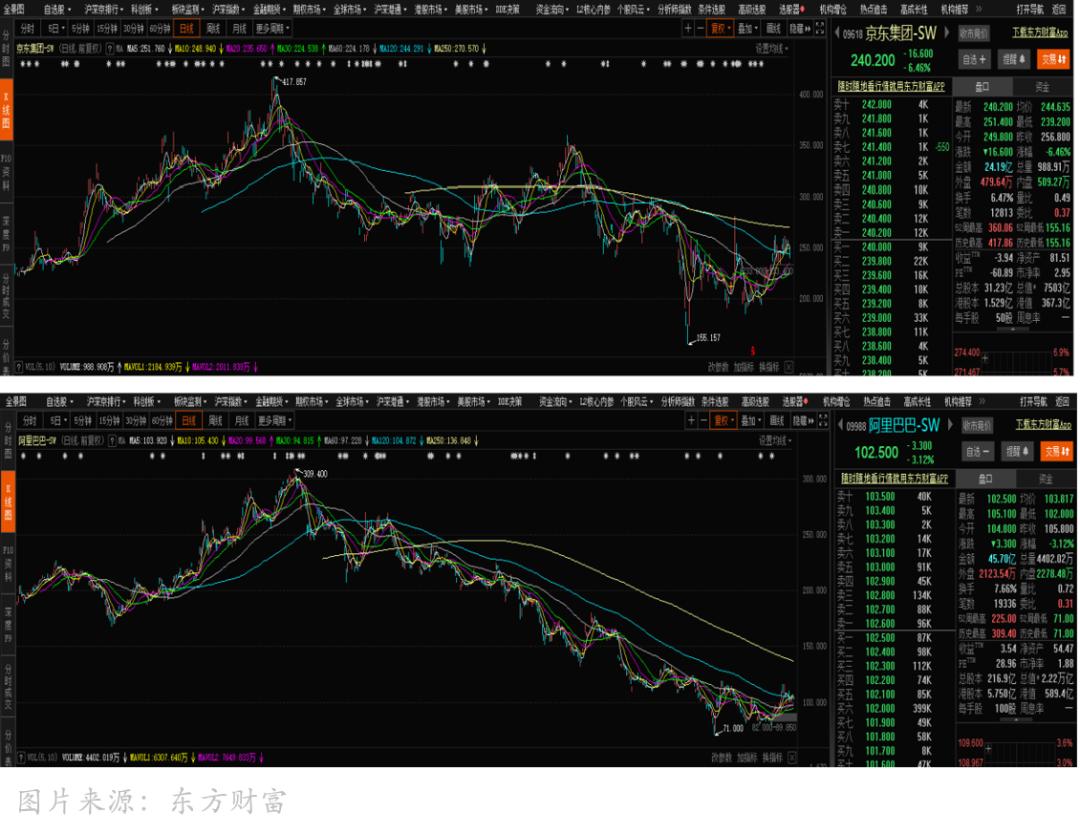Open 更多周期 dropdown in 京东集团 chart

tap(273, 29)
